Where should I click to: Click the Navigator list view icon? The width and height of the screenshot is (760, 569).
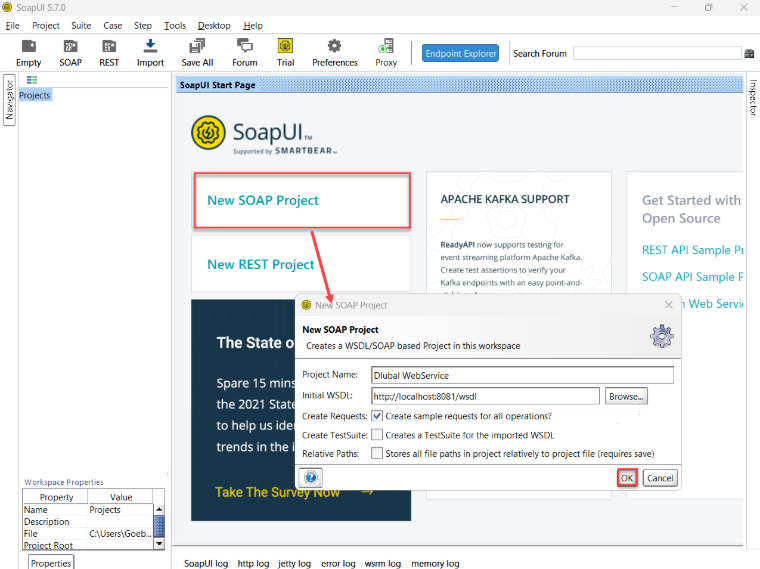pos(32,80)
